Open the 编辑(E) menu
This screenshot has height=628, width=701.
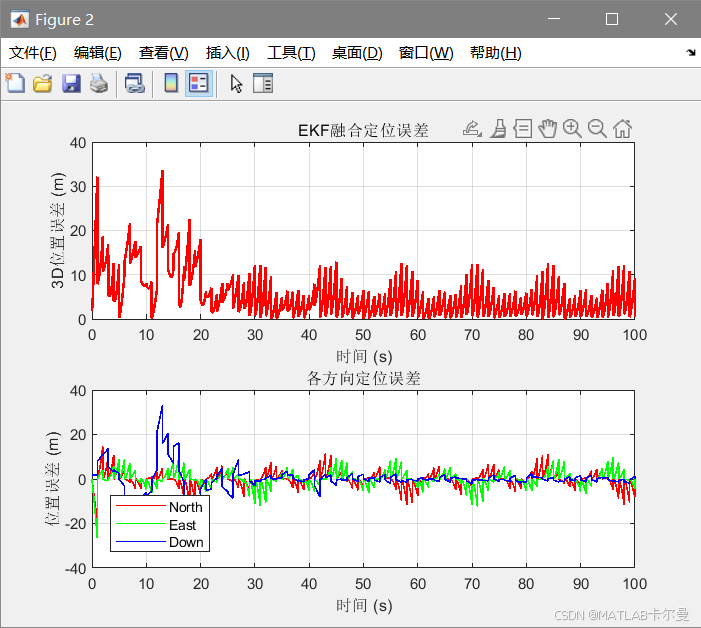[97, 53]
